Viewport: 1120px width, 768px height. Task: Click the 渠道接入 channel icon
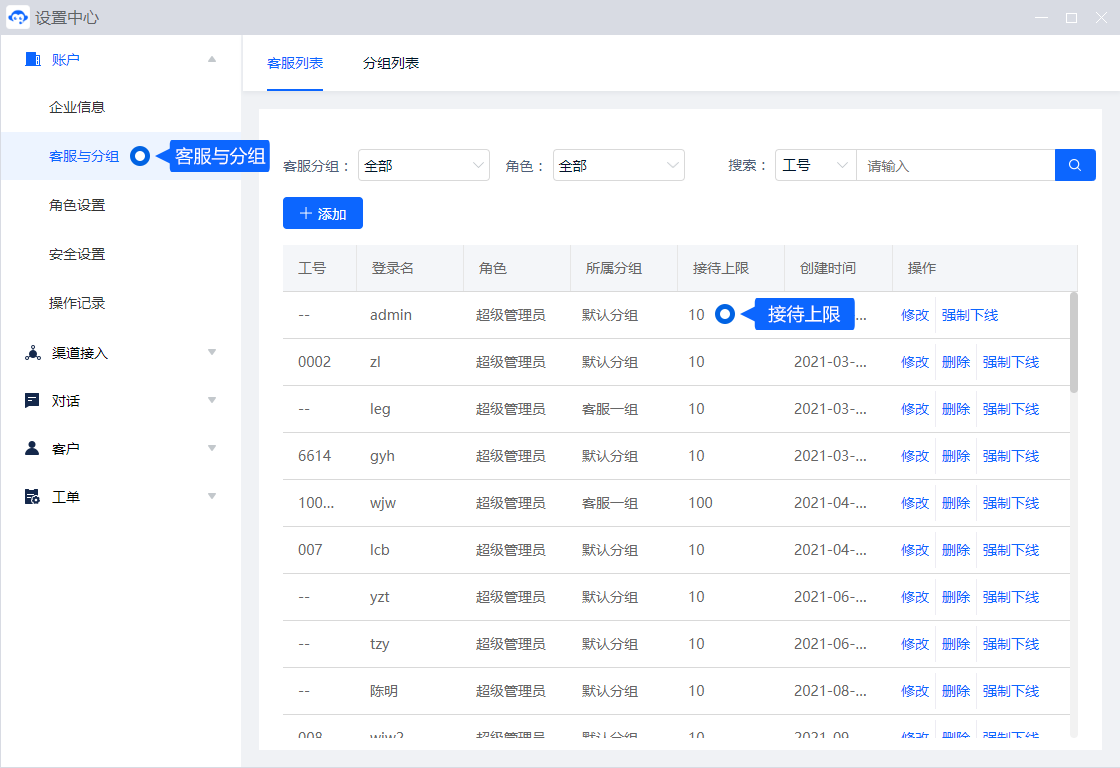33,353
